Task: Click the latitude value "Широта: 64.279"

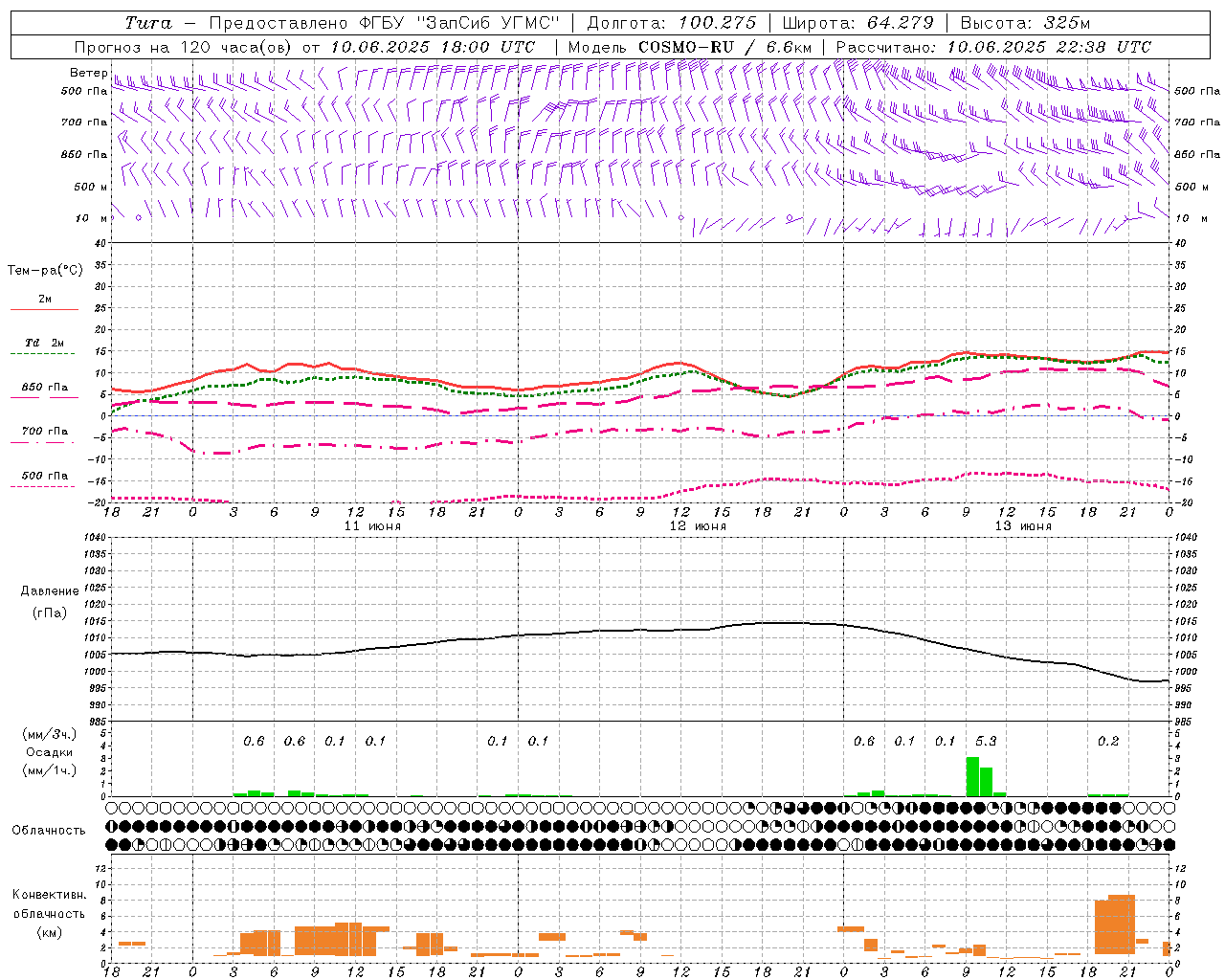Action: tap(857, 23)
